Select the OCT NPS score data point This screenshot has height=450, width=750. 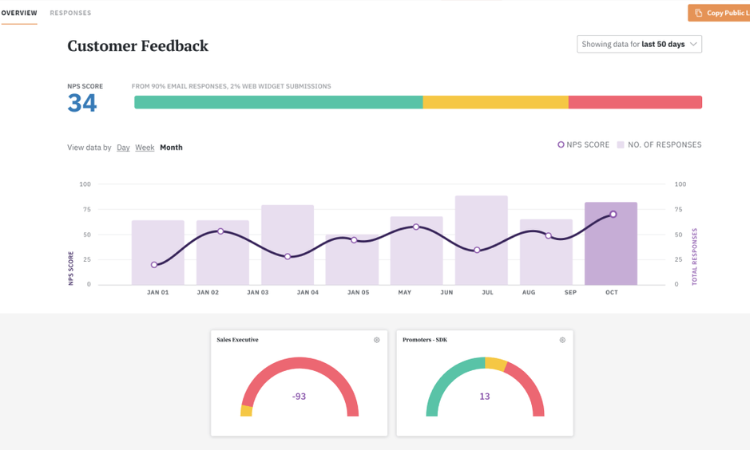[x=613, y=214]
